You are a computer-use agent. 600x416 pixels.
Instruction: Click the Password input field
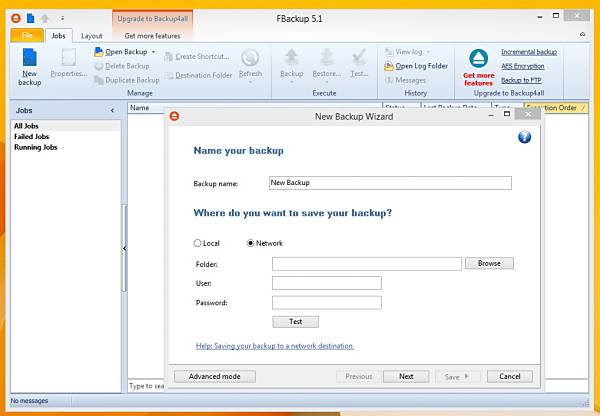[327, 303]
